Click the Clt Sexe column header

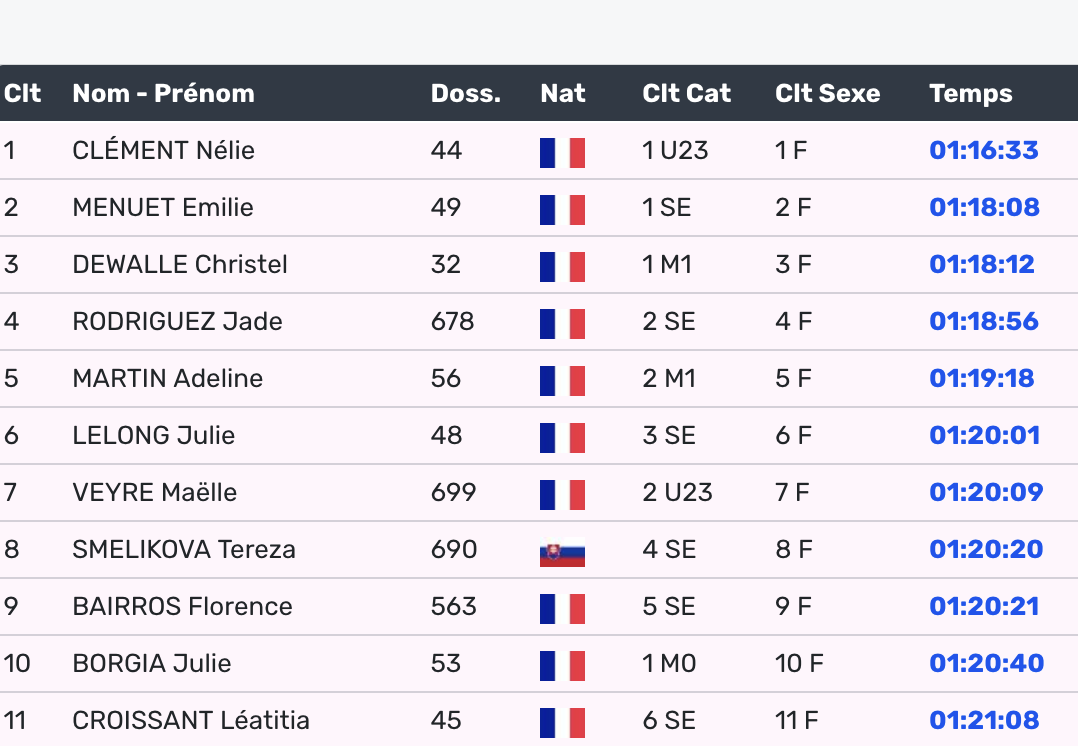tap(827, 94)
